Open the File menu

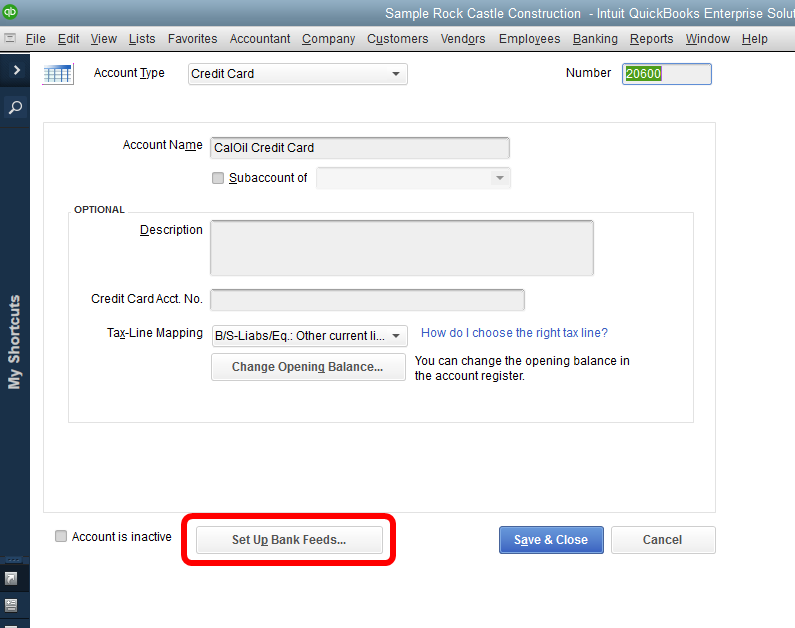coord(35,39)
